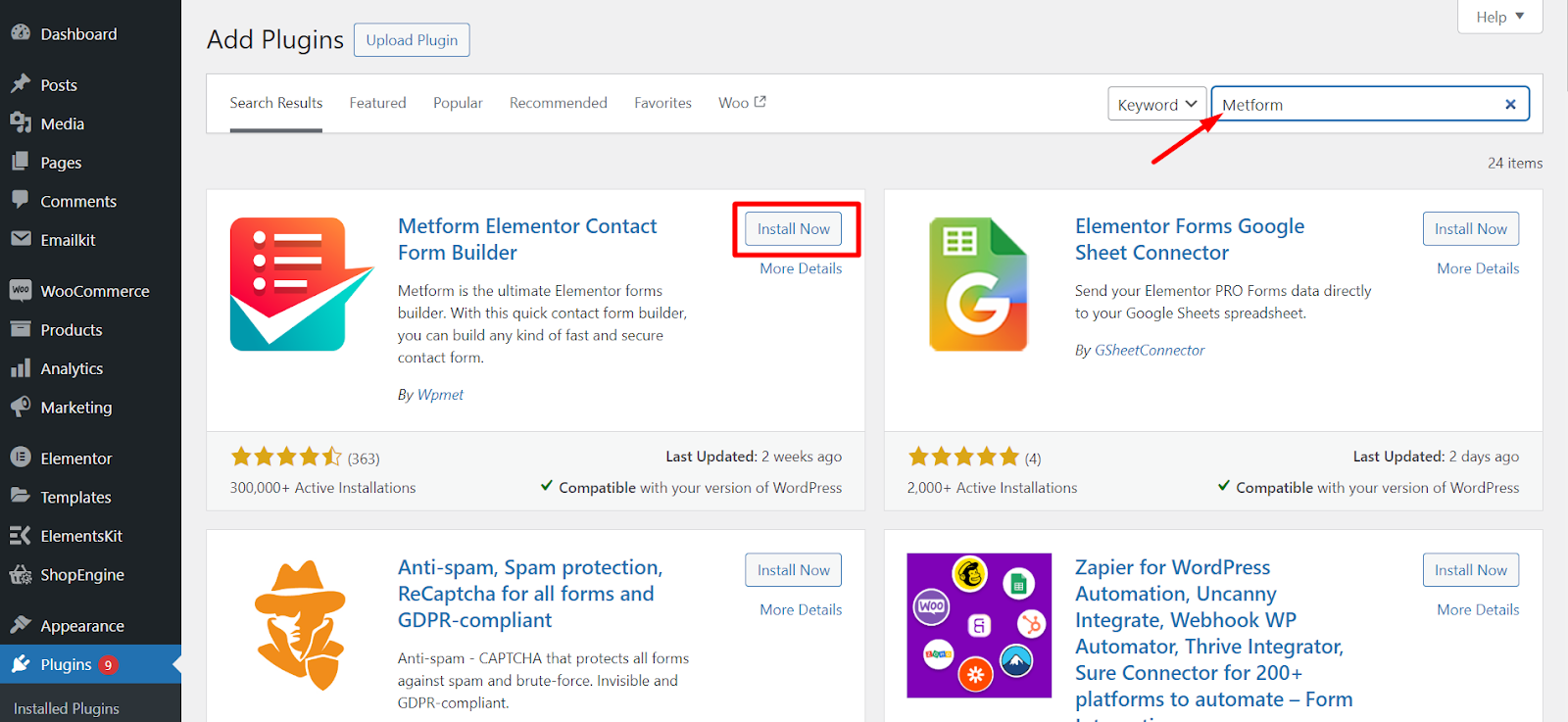Open the Metform Elementor Contact Form Builder title
Image resolution: width=1568 pixels, height=722 pixels.
click(x=527, y=239)
